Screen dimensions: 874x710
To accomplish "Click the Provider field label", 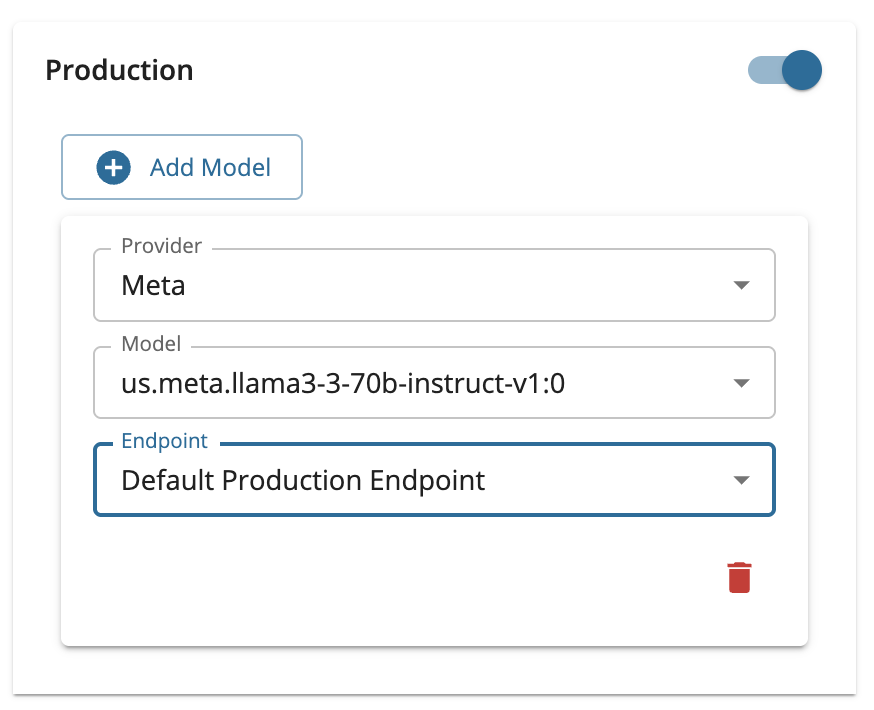I will (161, 246).
